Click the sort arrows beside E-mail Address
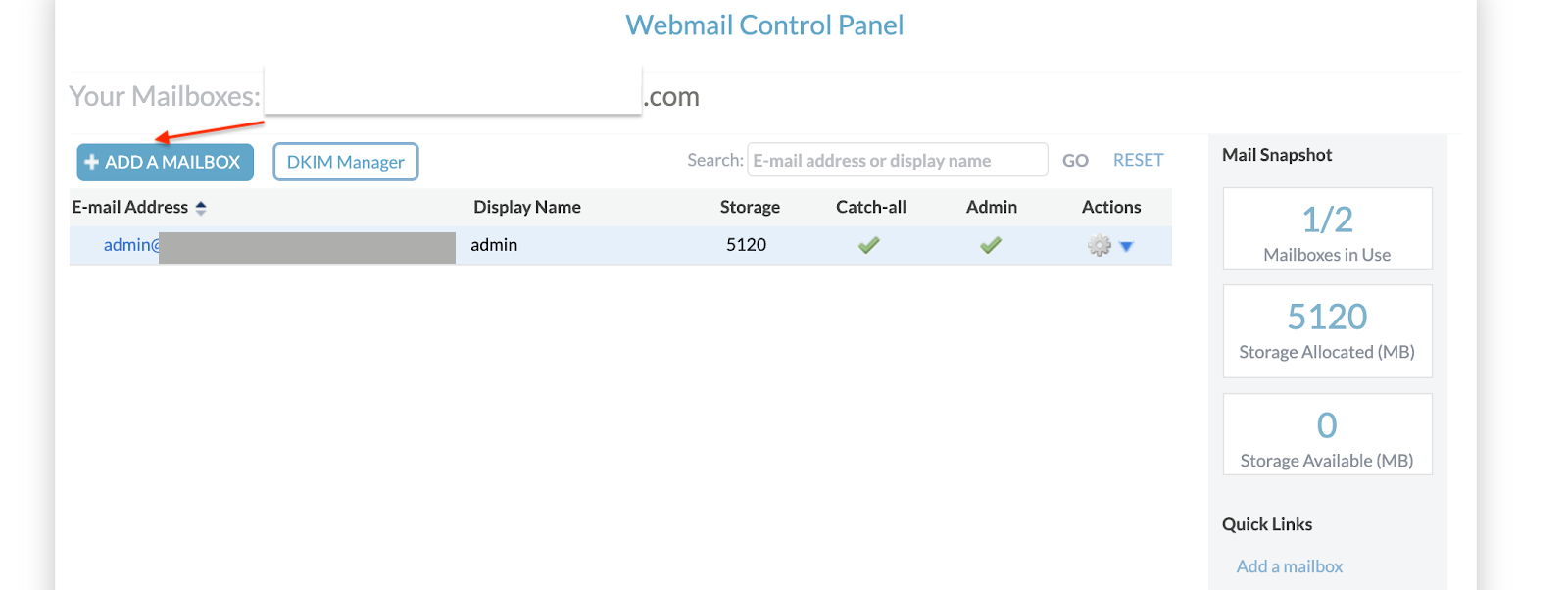1568x590 pixels. pos(202,207)
